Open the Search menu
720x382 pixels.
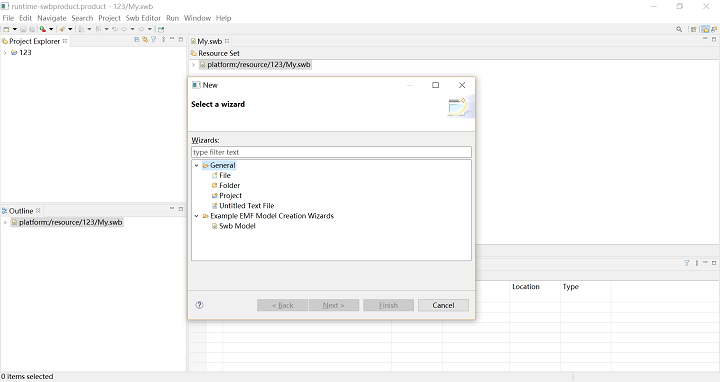(x=82, y=18)
